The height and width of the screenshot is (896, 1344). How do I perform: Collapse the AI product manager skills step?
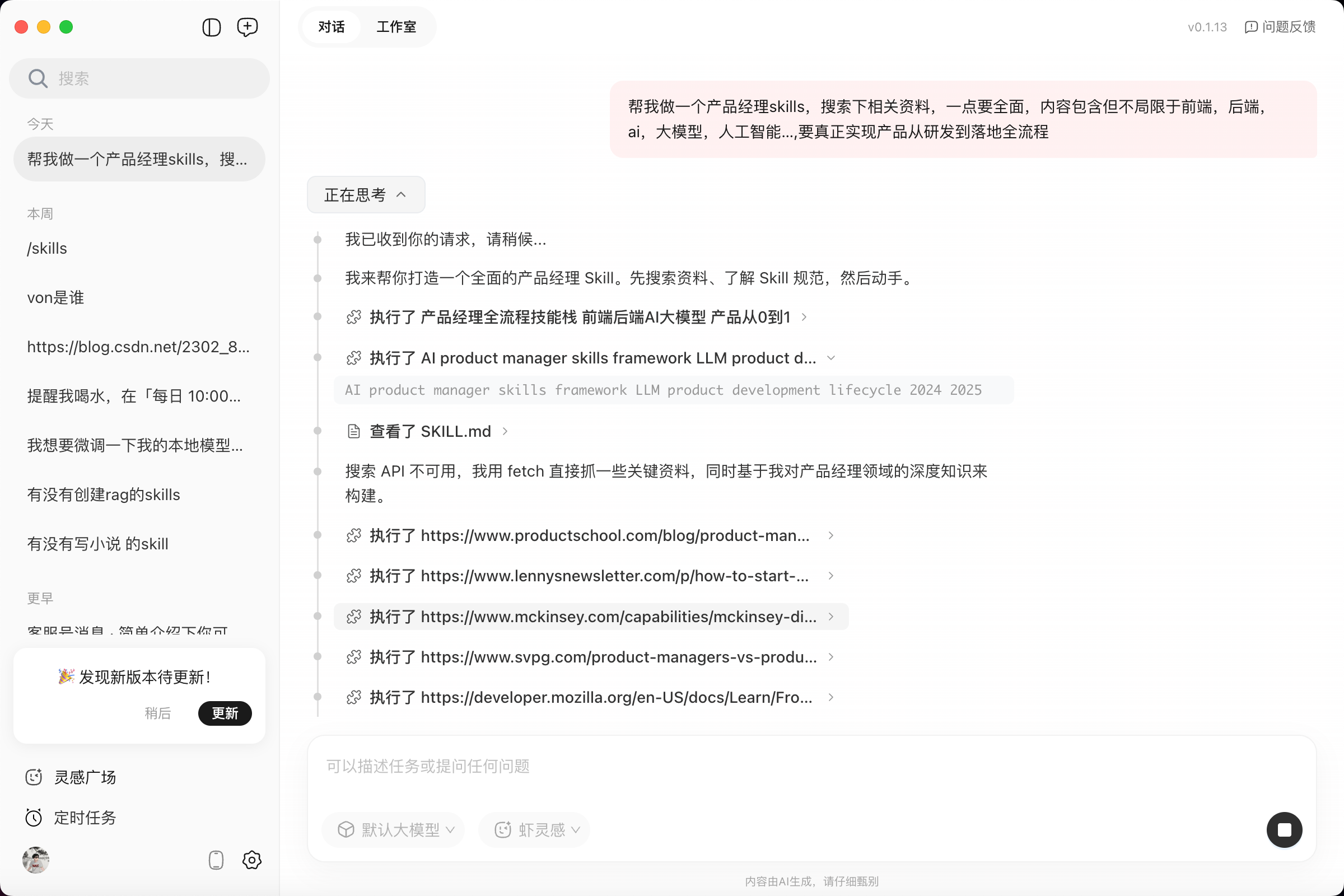832,357
